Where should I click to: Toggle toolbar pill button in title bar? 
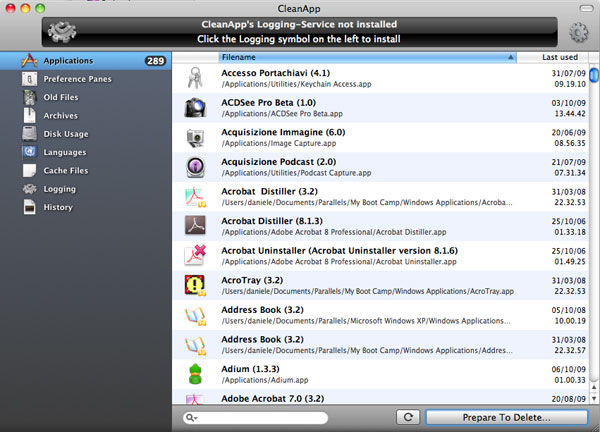click(x=586, y=8)
